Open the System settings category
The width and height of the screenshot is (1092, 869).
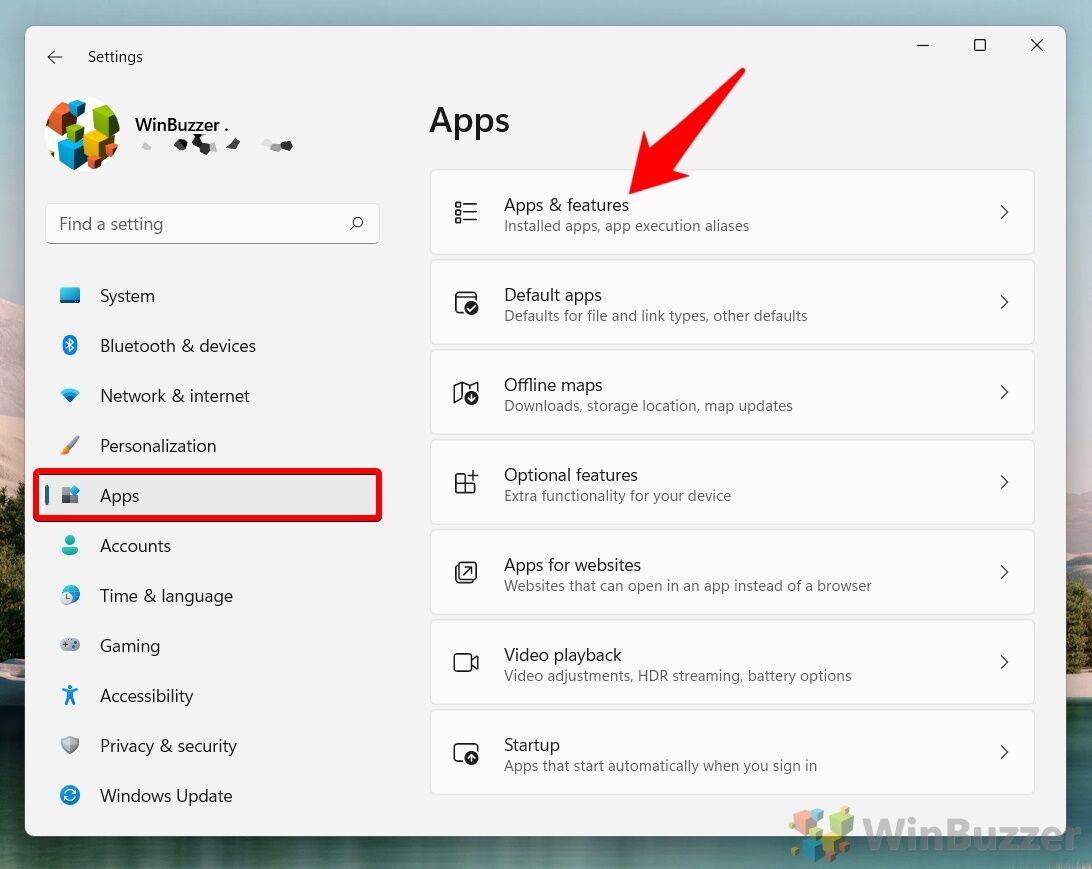(127, 296)
